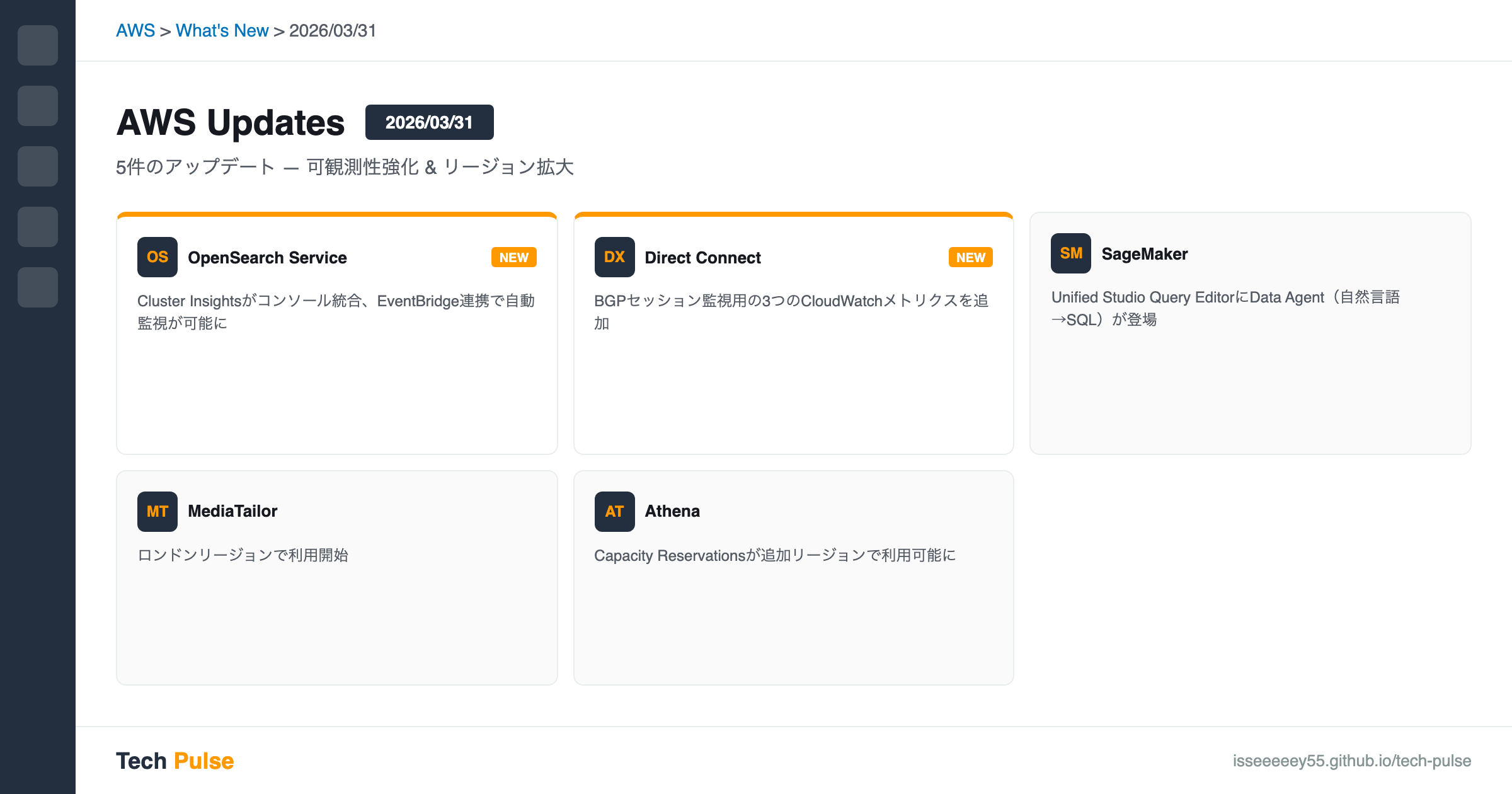The width and height of the screenshot is (1512, 794).
Task: Click the NEW badge on OpenSearch Service
Action: (x=513, y=258)
